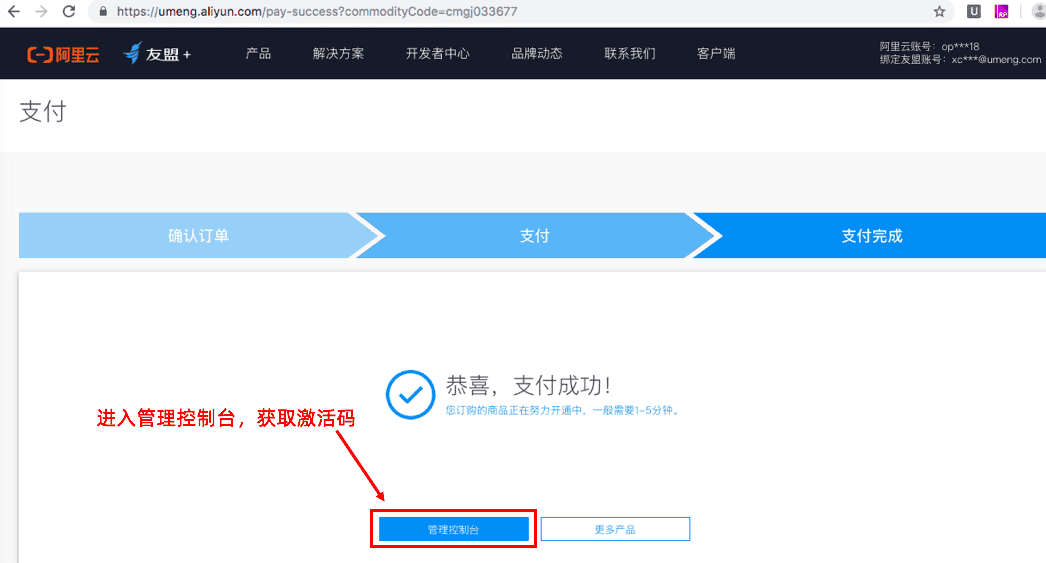Click the 恭喜，支付成功! heading
The image size is (1046, 563).
point(528,386)
